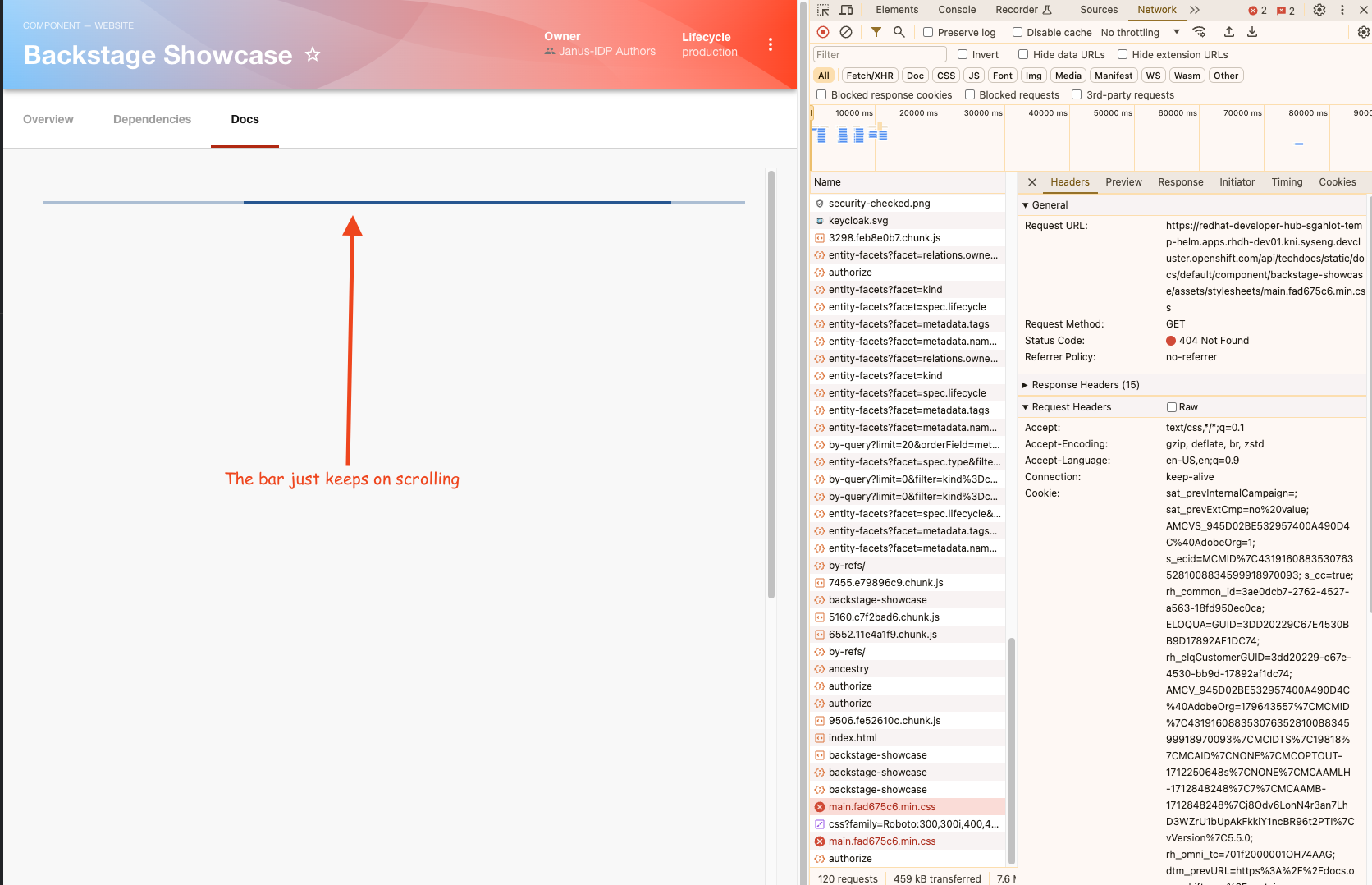Toggle the network filter funnel icon
This screenshot has height=885, width=1372.
[876, 32]
